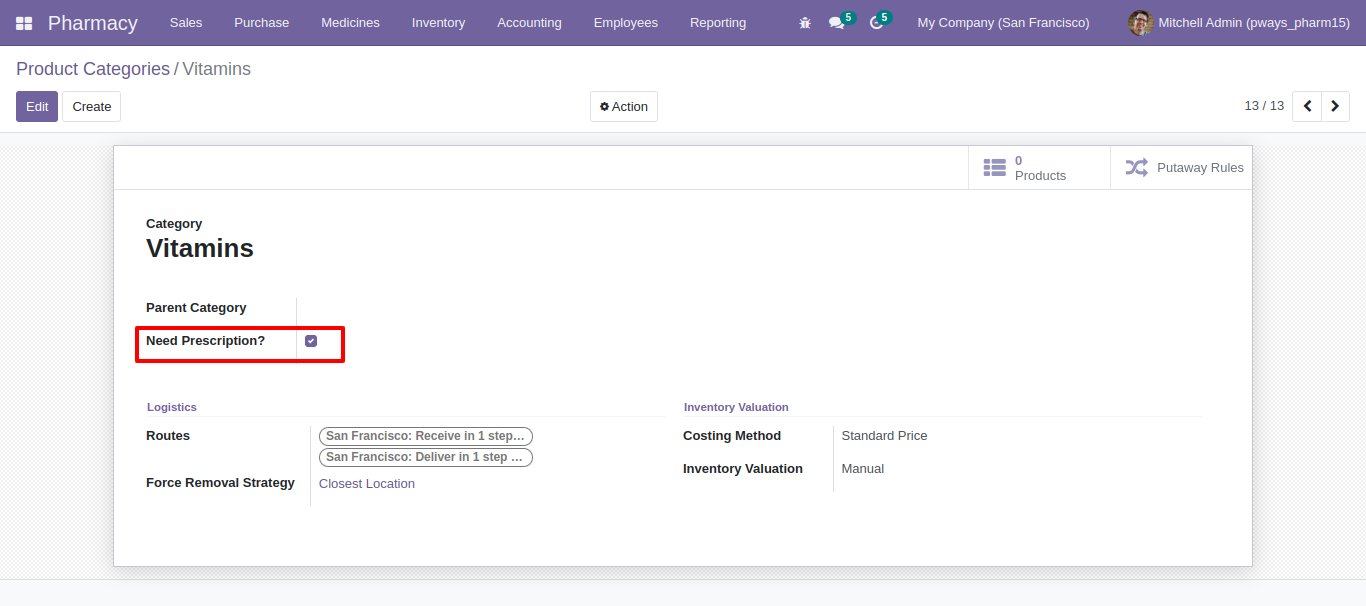This screenshot has width=1366, height=606.
Task: Click the debug bug icon in navbar
Action: click(805, 23)
